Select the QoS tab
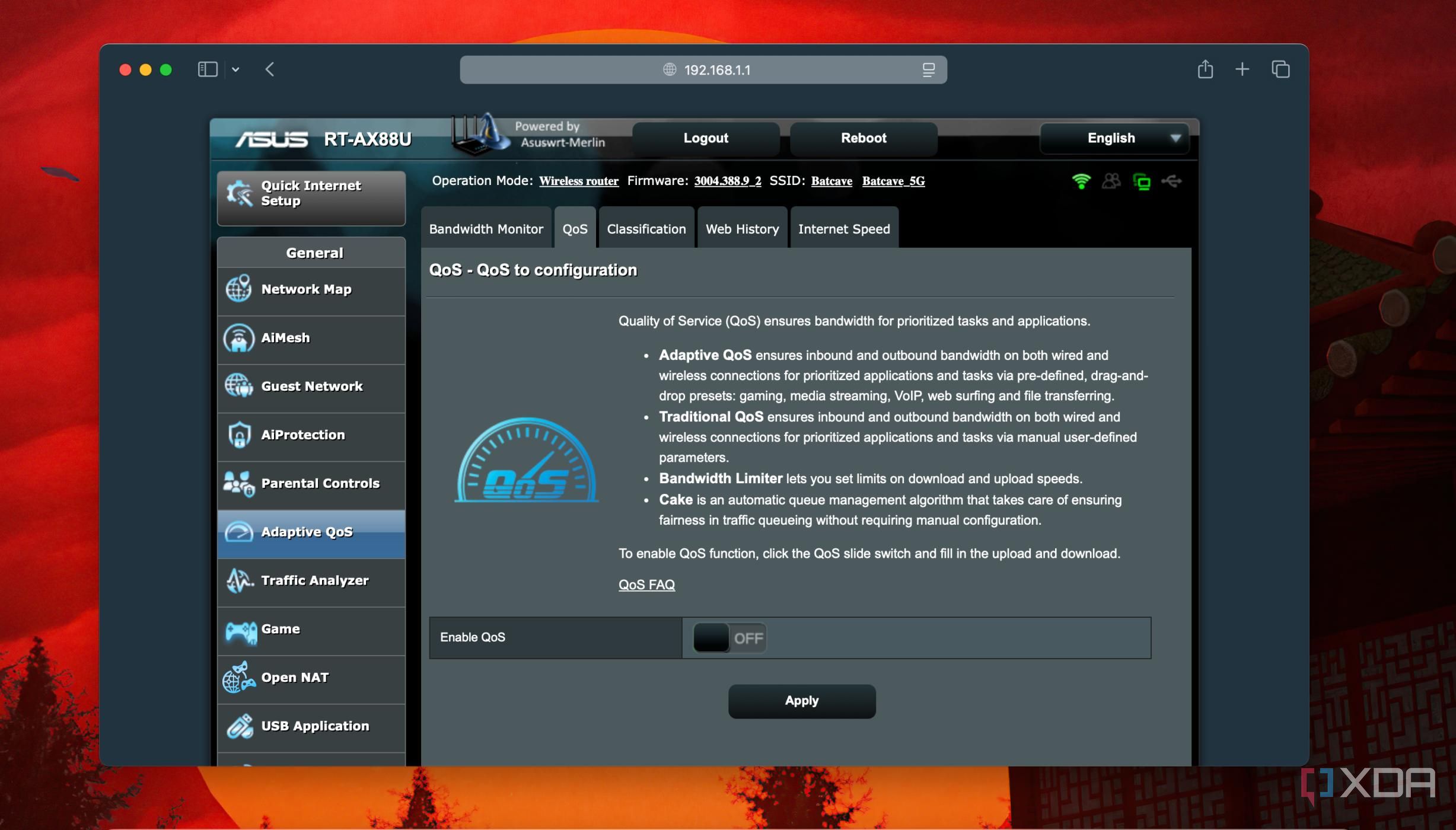This screenshot has height=830, width=1456. pyautogui.click(x=575, y=229)
